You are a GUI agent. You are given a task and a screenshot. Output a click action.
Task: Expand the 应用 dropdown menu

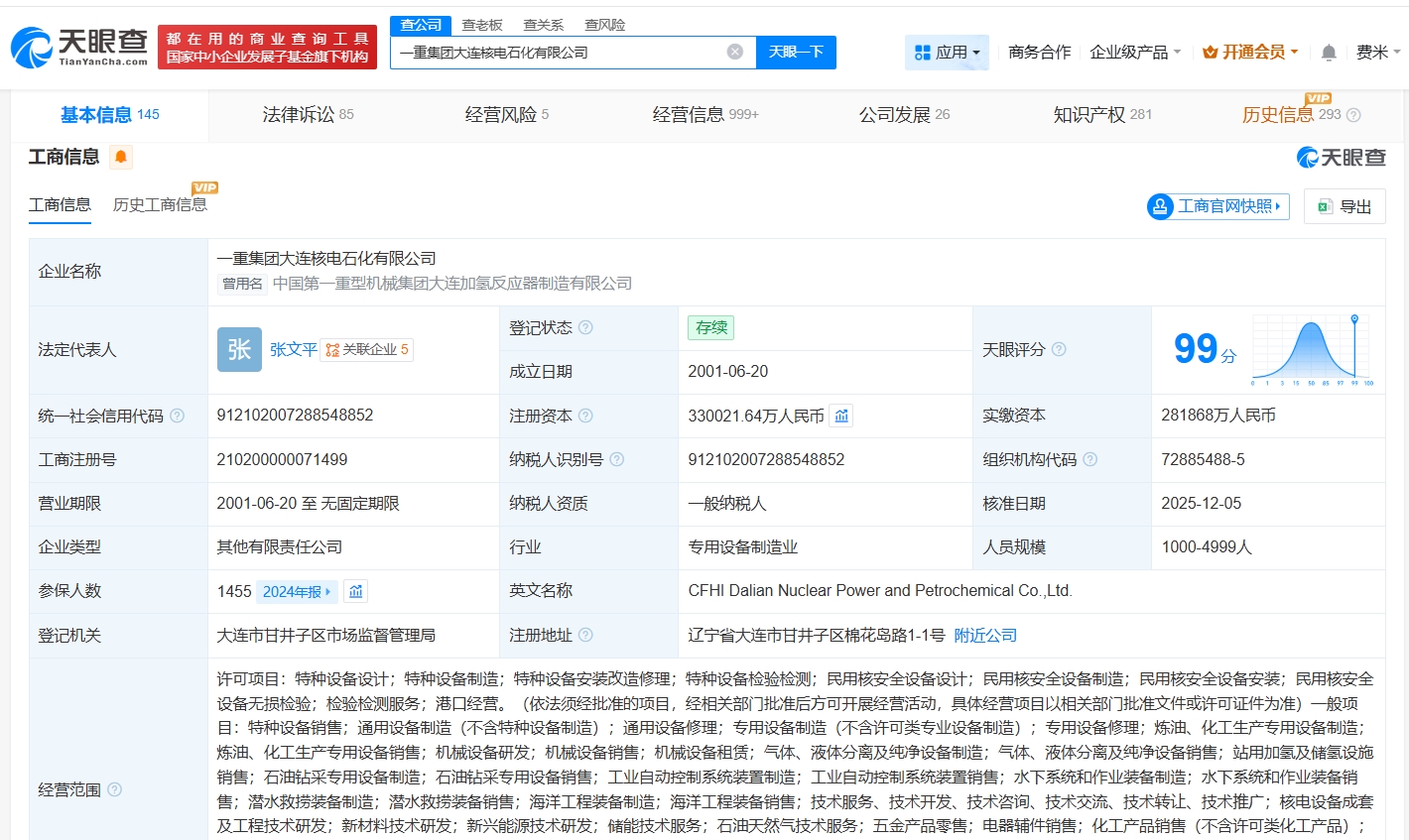[948, 53]
